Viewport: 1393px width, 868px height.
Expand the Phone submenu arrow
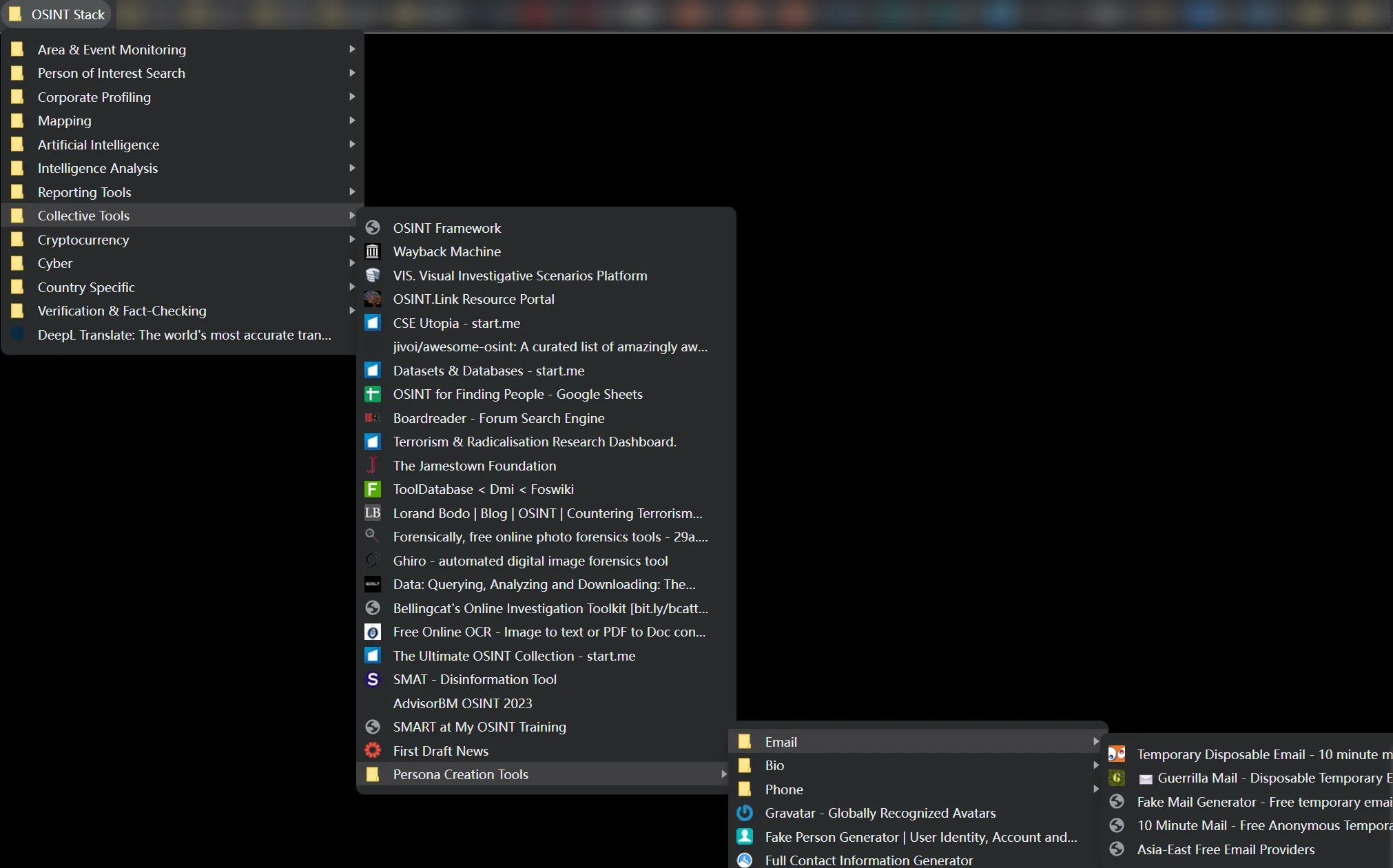tap(1096, 789)
